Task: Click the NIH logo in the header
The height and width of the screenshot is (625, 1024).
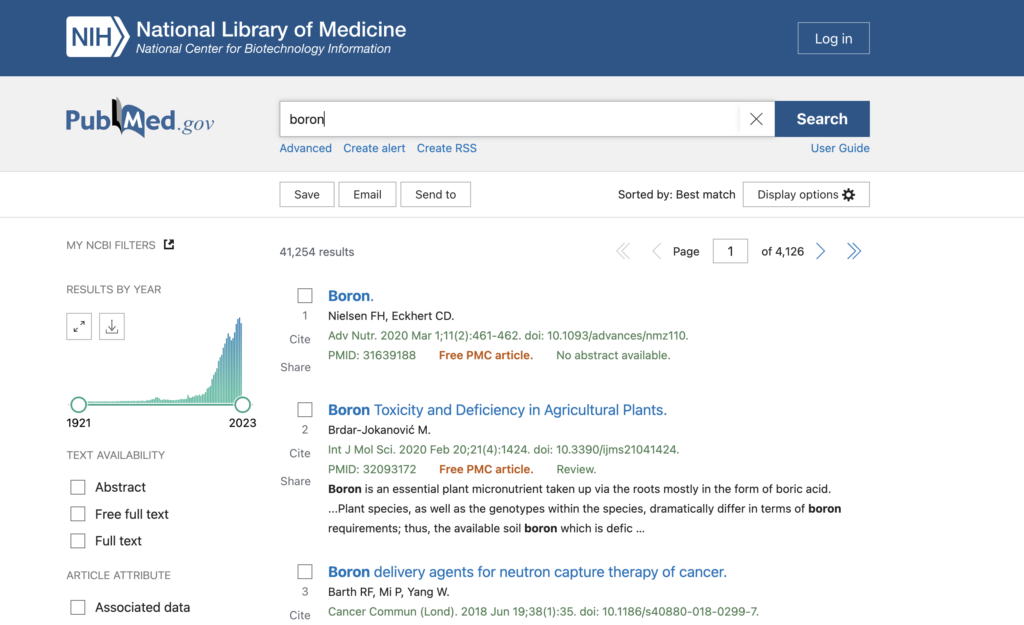Action: (x=97, y=37)
